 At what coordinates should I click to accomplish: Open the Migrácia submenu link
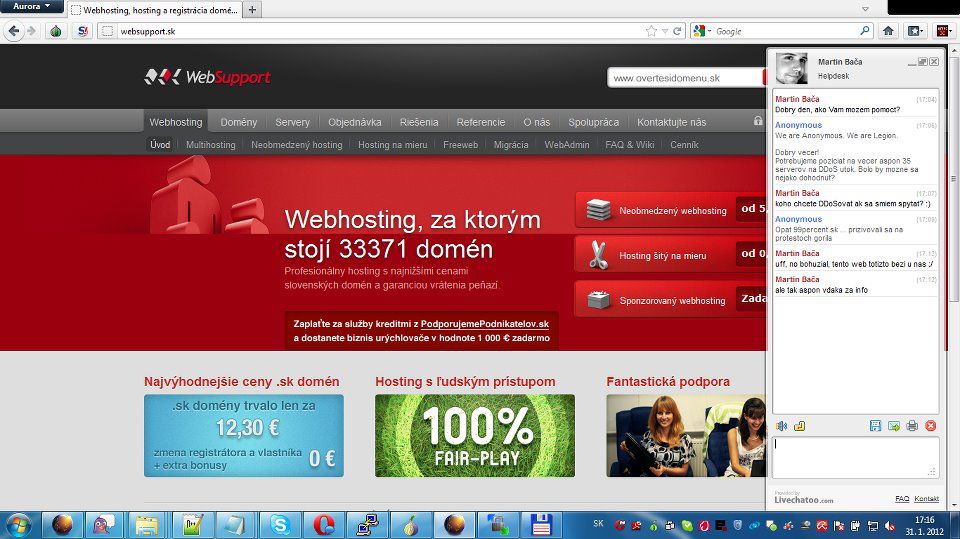pos(511,145)
